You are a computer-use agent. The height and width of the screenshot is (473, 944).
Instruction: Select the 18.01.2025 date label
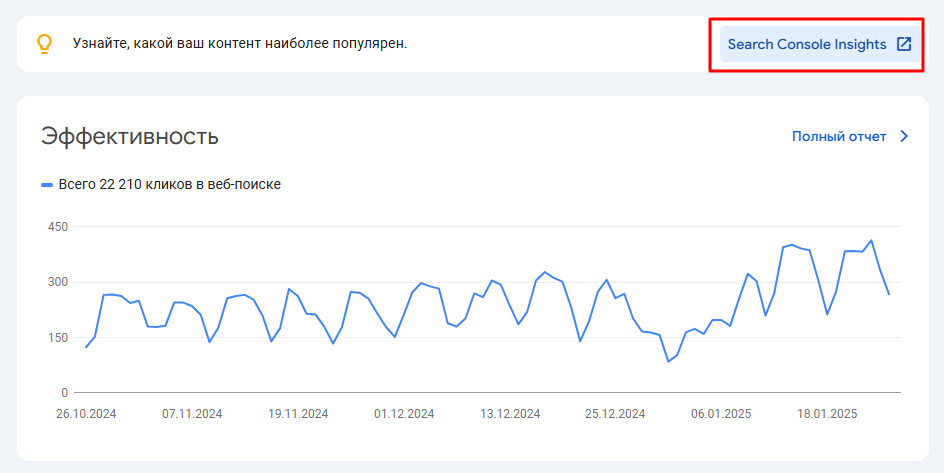coord(828,414)
